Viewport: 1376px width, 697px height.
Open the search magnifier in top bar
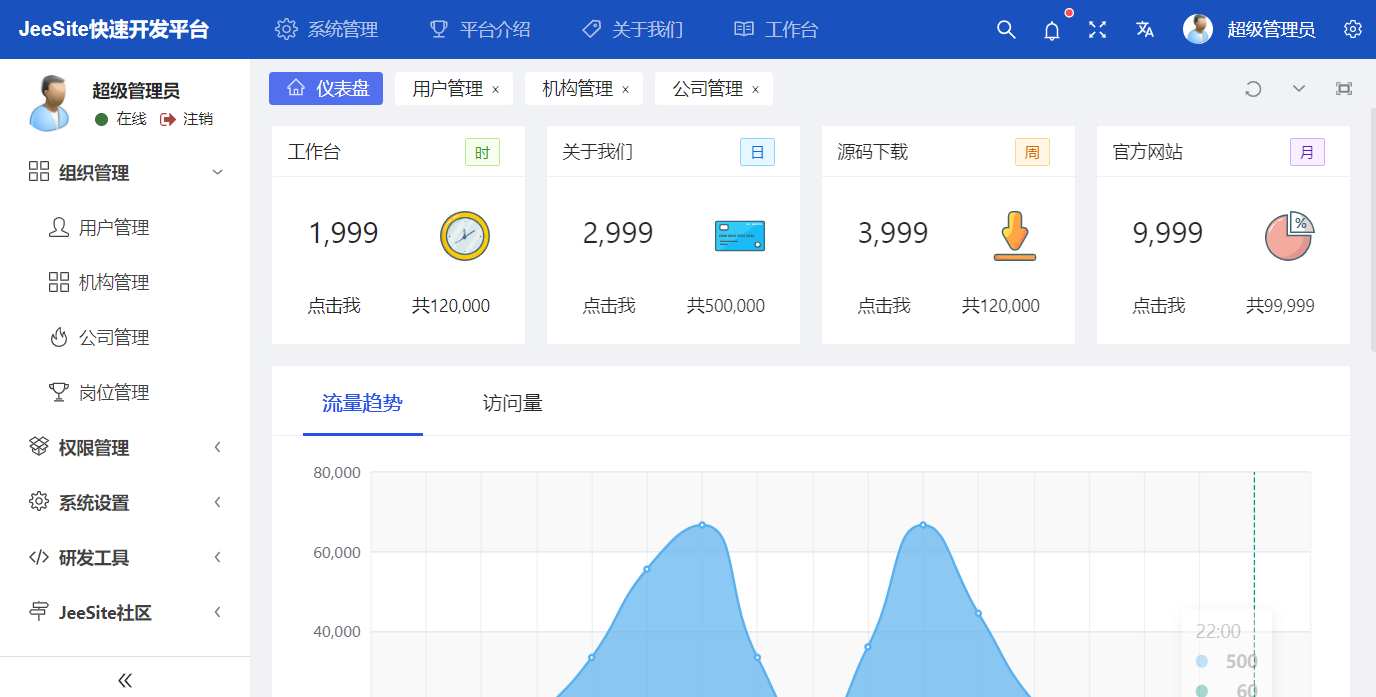click(1006, 30)
